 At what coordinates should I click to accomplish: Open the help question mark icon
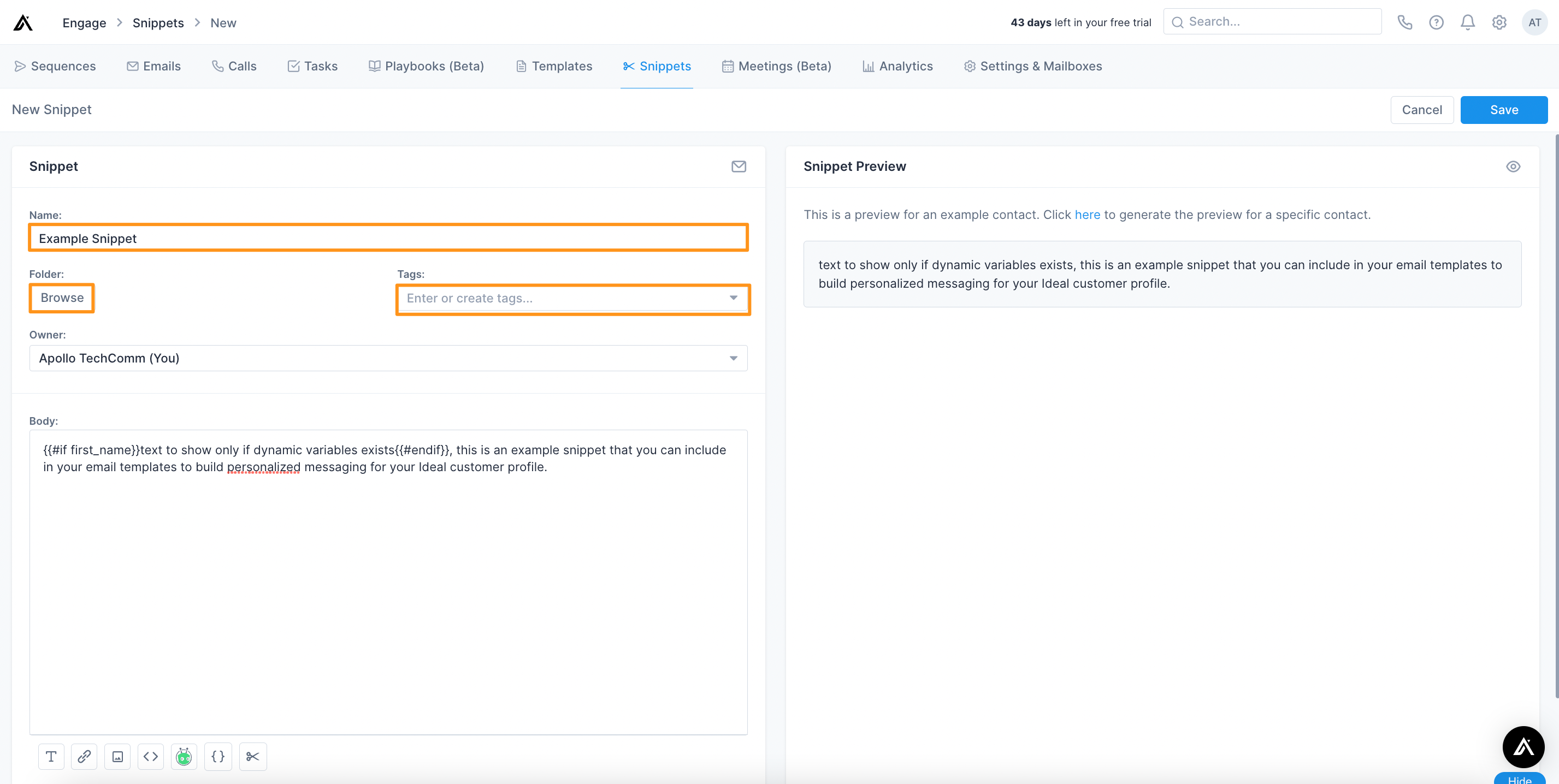click(x=1436, y=22)
